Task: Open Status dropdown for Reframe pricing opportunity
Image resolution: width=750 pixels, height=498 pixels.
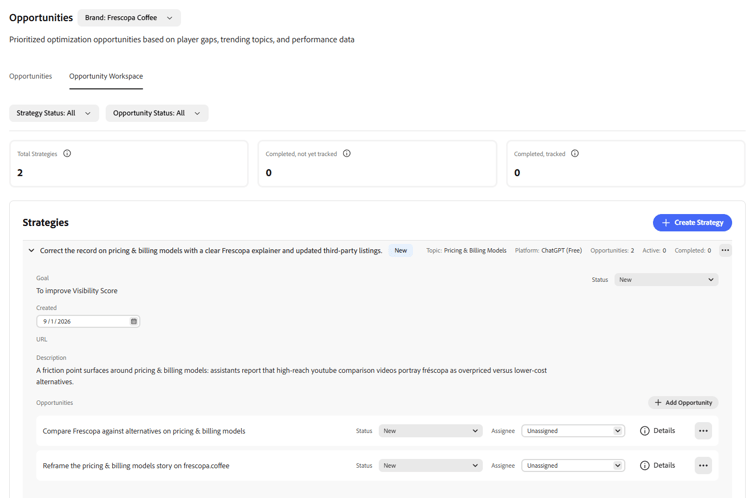Action: (x=430, y=465)
